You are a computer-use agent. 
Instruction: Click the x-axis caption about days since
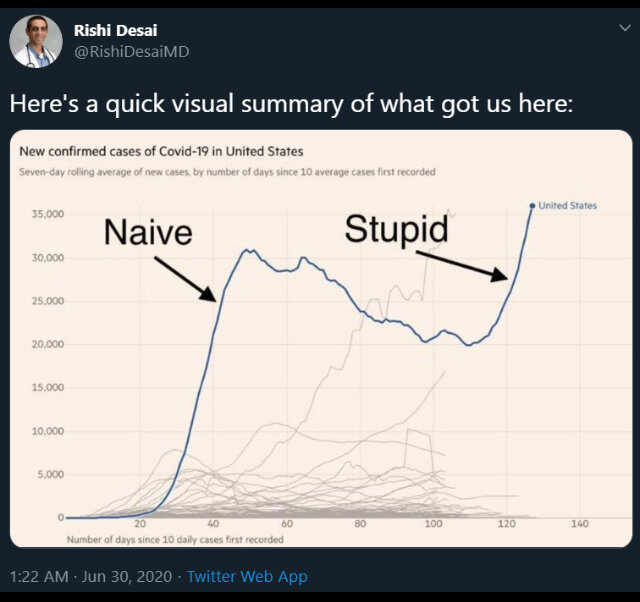pyautogui.click(x=175, y=540)
